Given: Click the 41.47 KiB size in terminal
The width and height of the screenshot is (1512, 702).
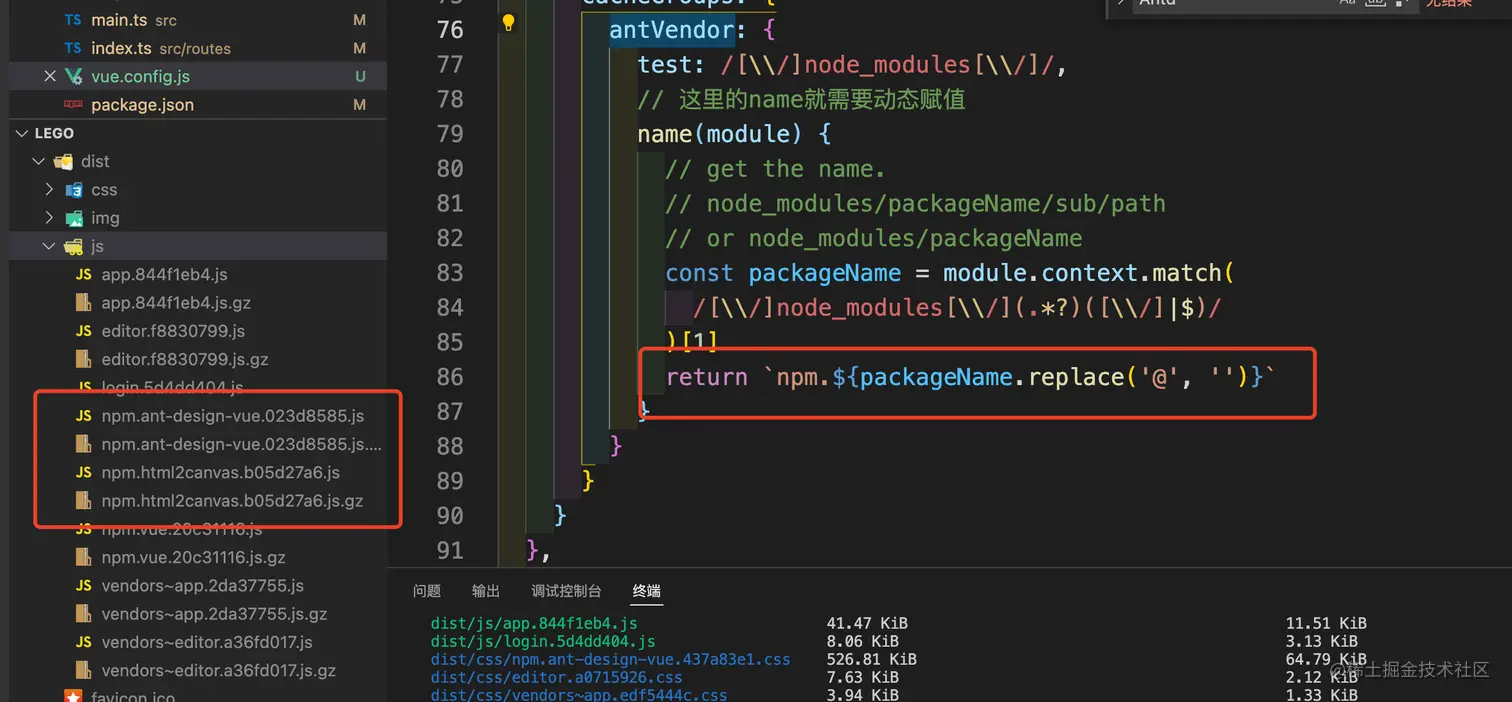Looking at the screenshot, I should pos(867,623).
